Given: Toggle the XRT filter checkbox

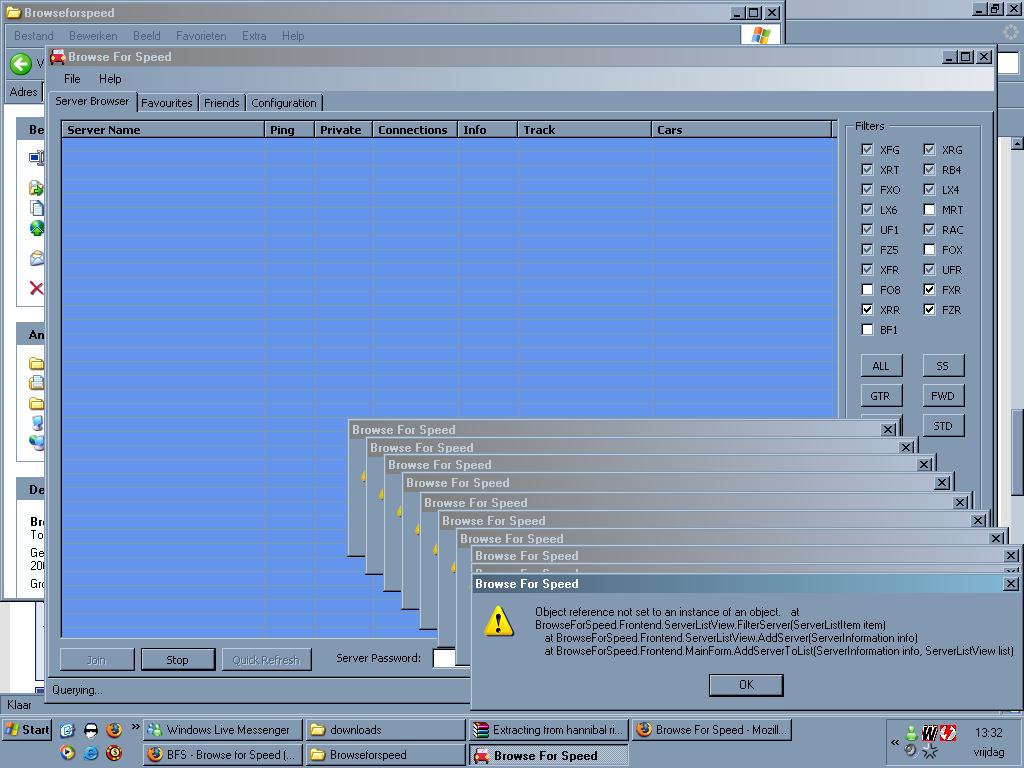Looking at the screenshot, I should click(867, 170).
